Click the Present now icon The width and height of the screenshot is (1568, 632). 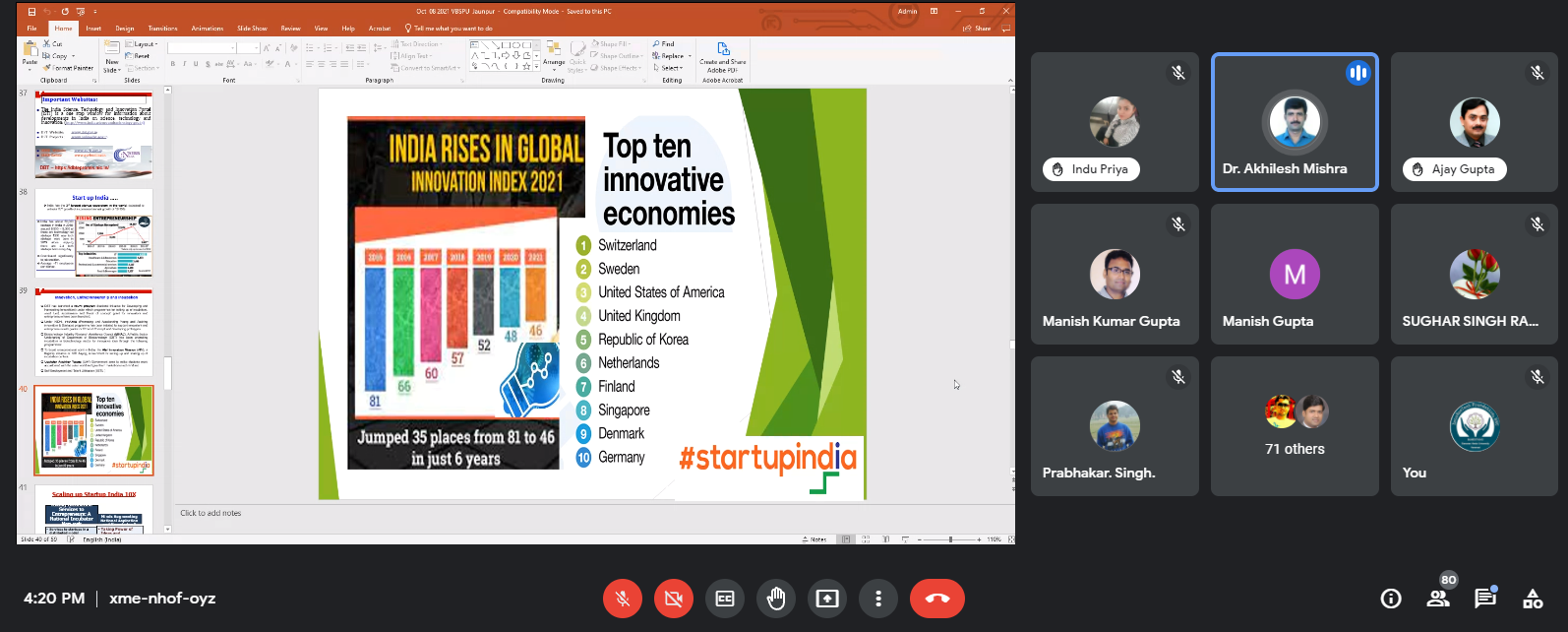click(827, 599)
